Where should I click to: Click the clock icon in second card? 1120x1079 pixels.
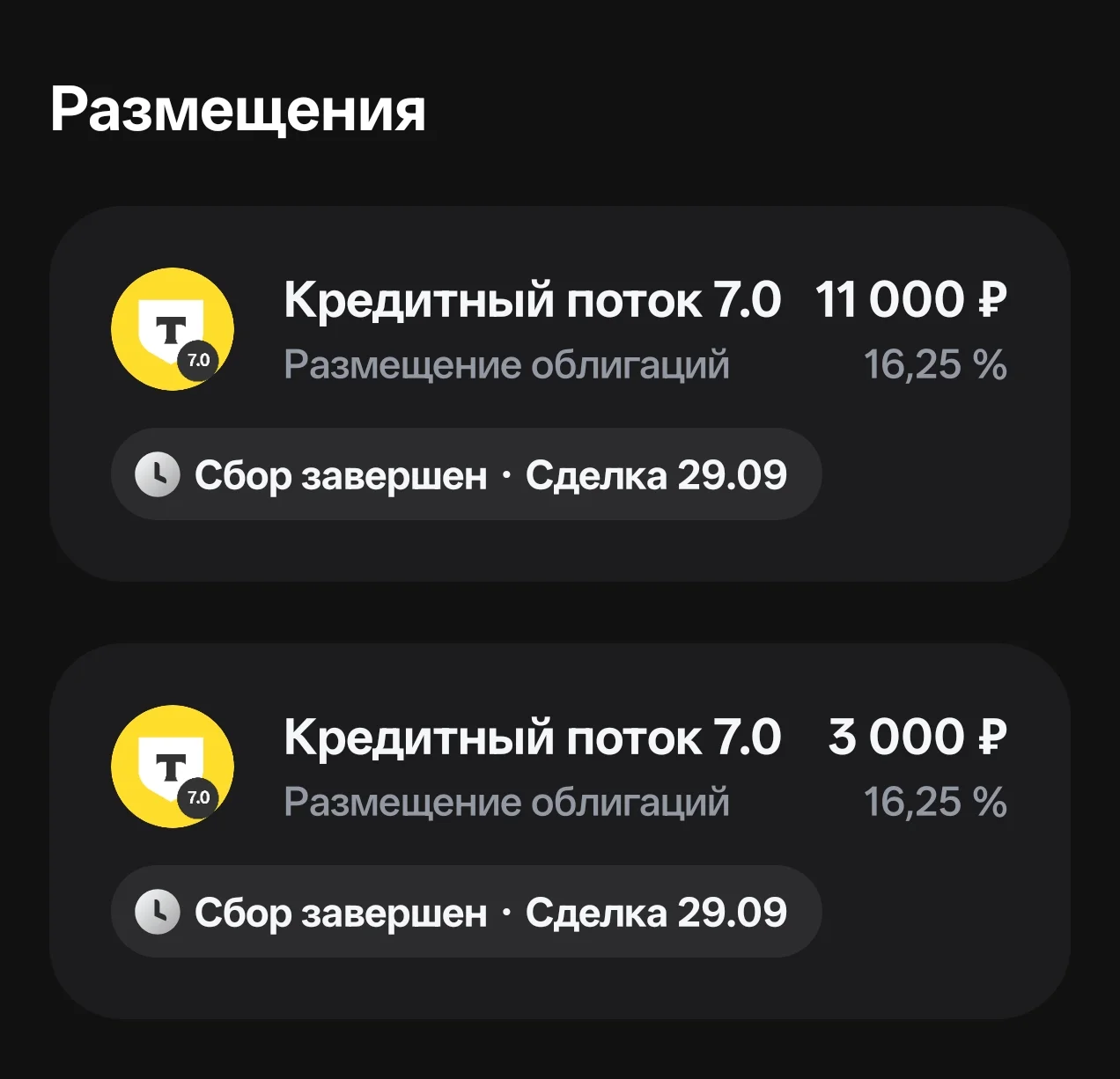pyautogui.click(x=158, y=912)
